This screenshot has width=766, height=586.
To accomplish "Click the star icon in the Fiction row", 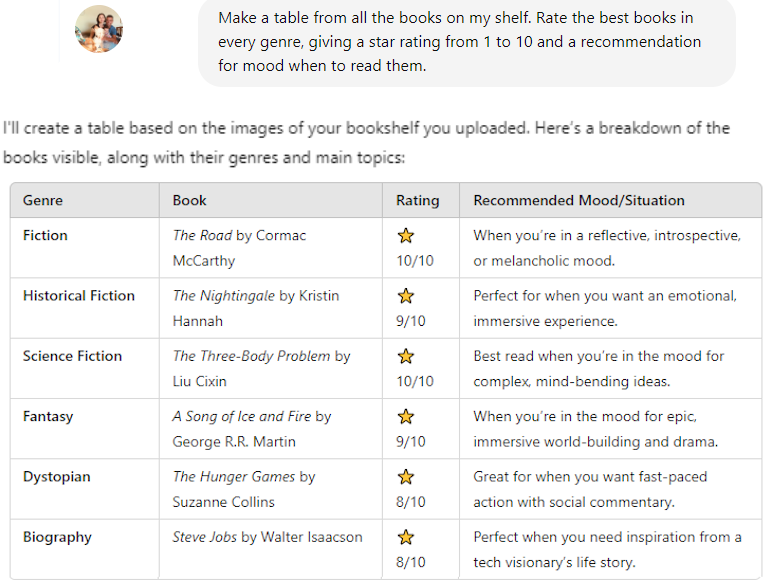I will click(x=406, y=236).
